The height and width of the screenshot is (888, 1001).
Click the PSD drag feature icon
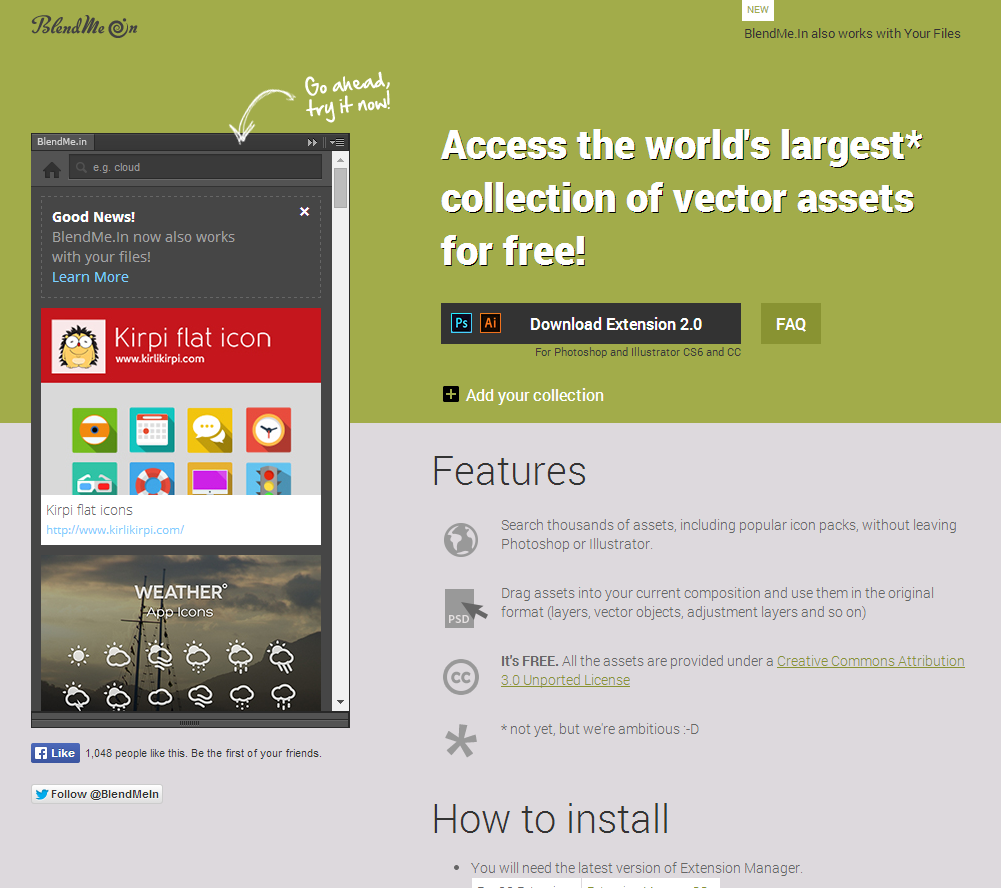(465, 608)
